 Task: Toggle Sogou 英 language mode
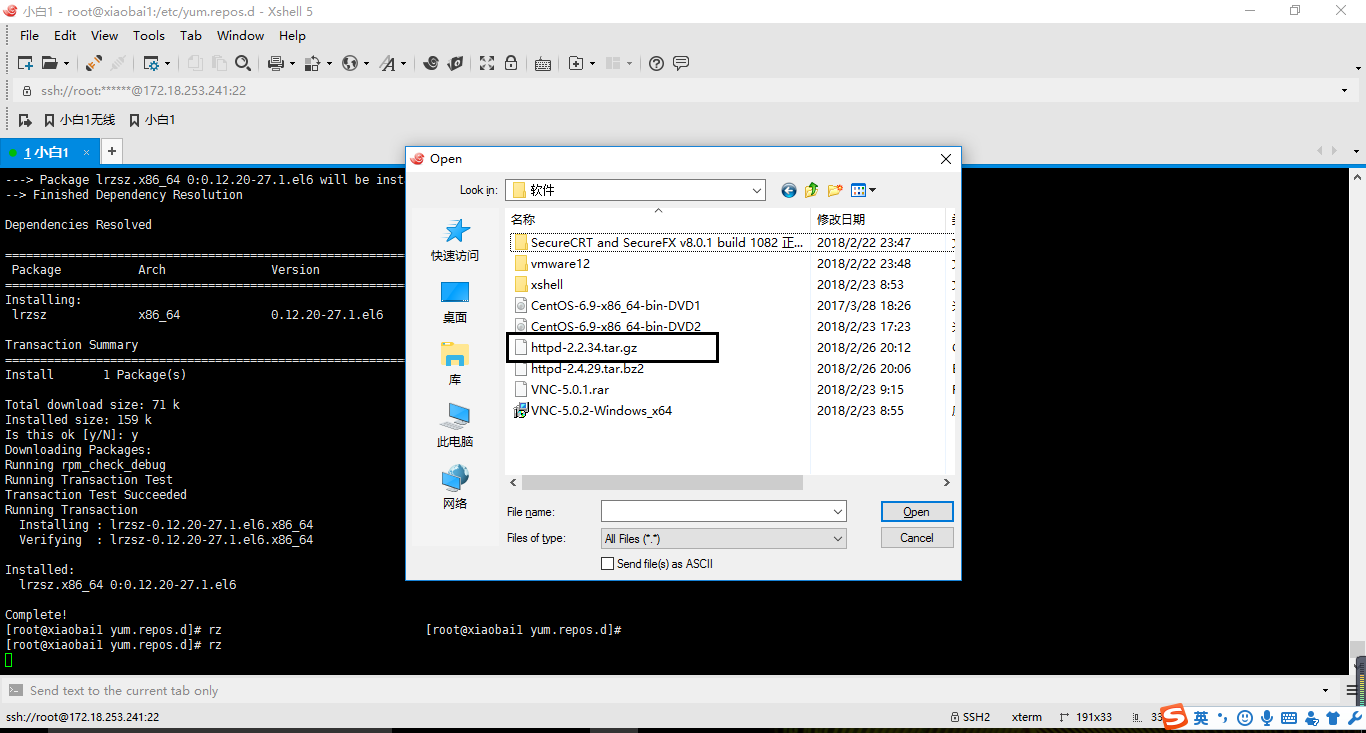tap(1201, 718)
